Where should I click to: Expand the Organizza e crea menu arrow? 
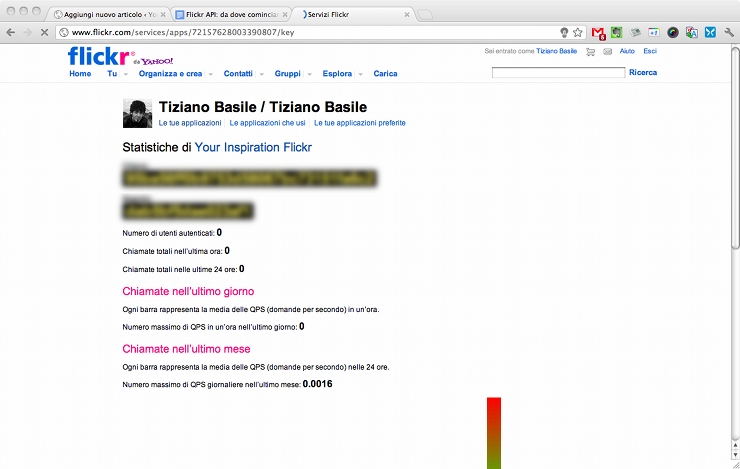(x=211, y=74)
